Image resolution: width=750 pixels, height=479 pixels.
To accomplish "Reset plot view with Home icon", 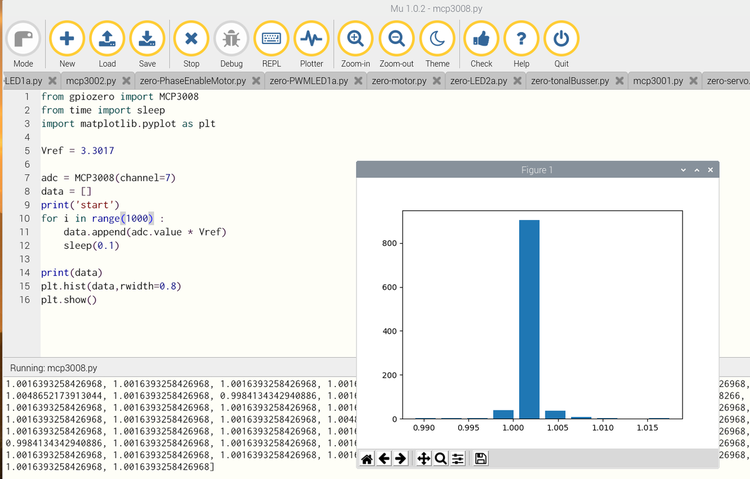I will click(x=368, y=458).
